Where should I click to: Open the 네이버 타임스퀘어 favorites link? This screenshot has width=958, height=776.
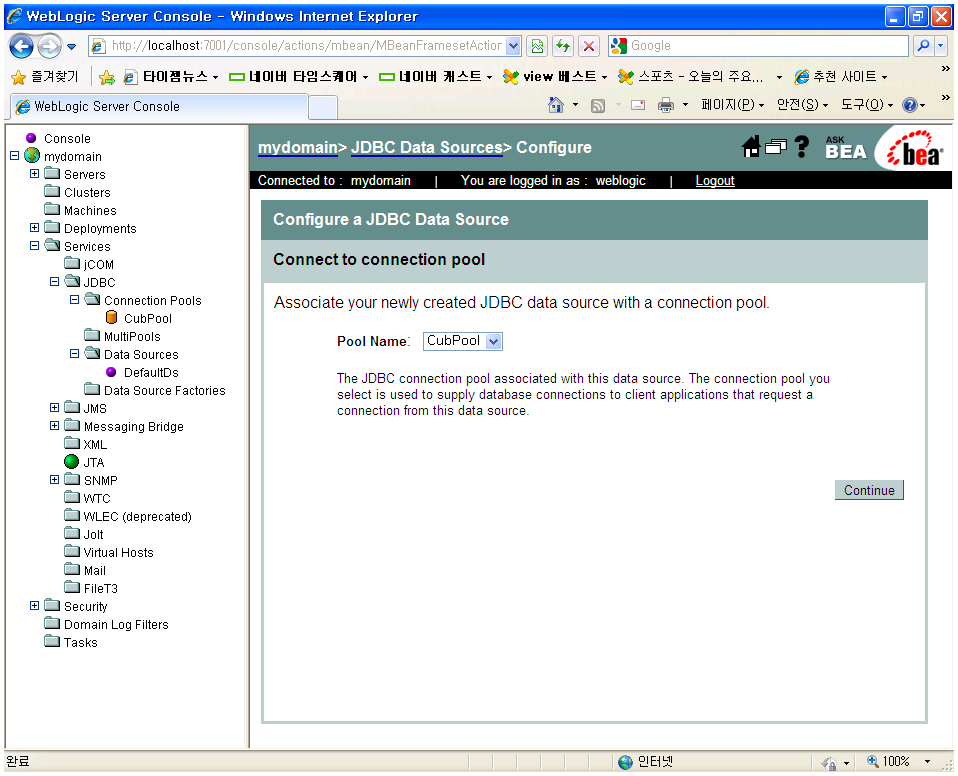(x=299, y=77)
